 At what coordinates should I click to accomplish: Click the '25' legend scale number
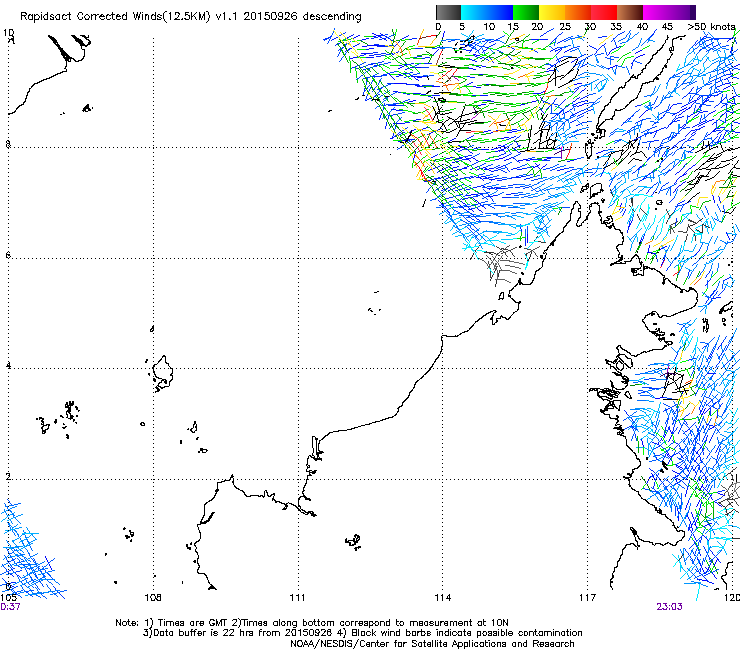pyautogui.click(x=565, y=27)
